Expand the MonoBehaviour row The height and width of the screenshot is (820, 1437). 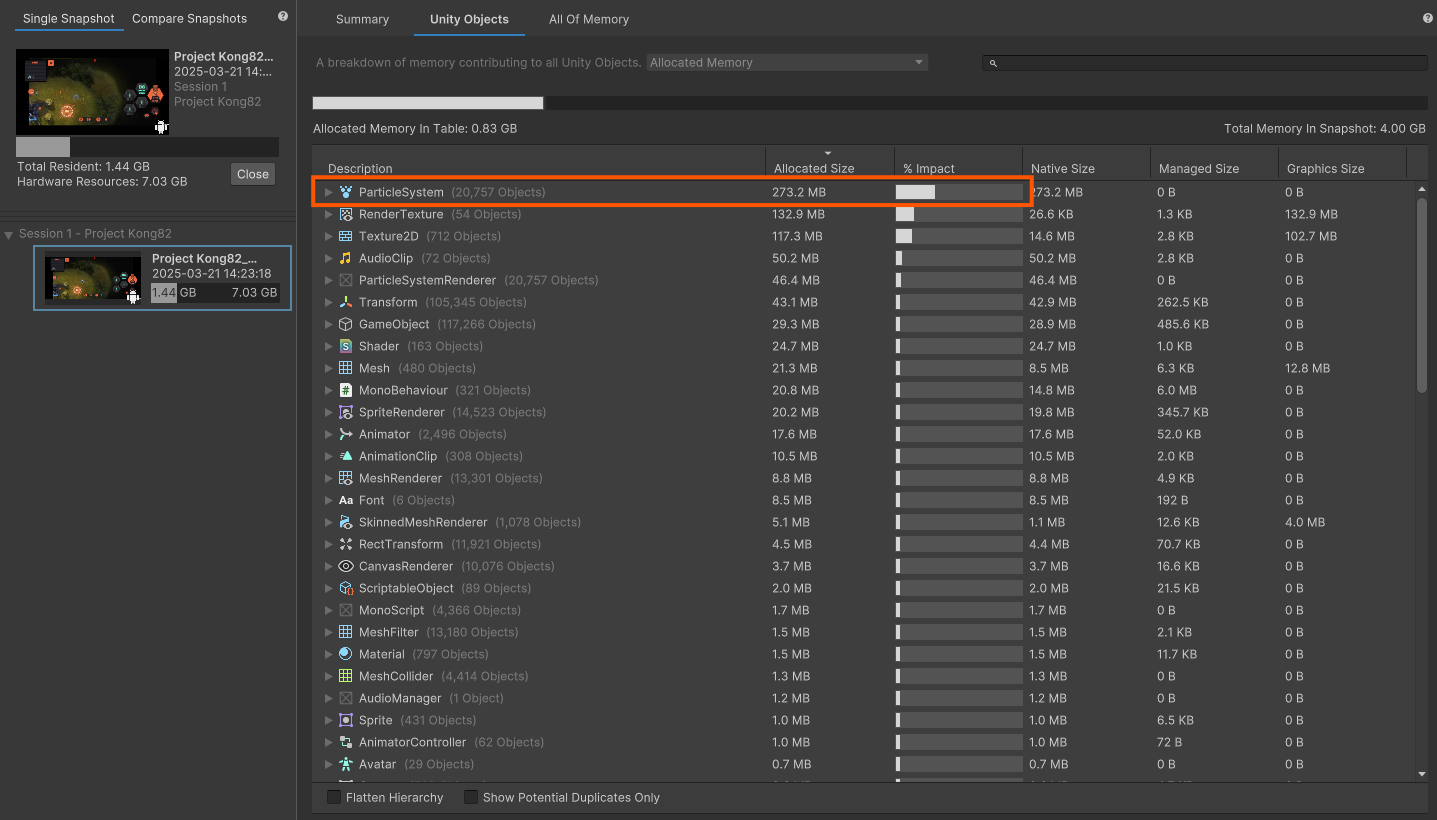click(x=328, y=390)
